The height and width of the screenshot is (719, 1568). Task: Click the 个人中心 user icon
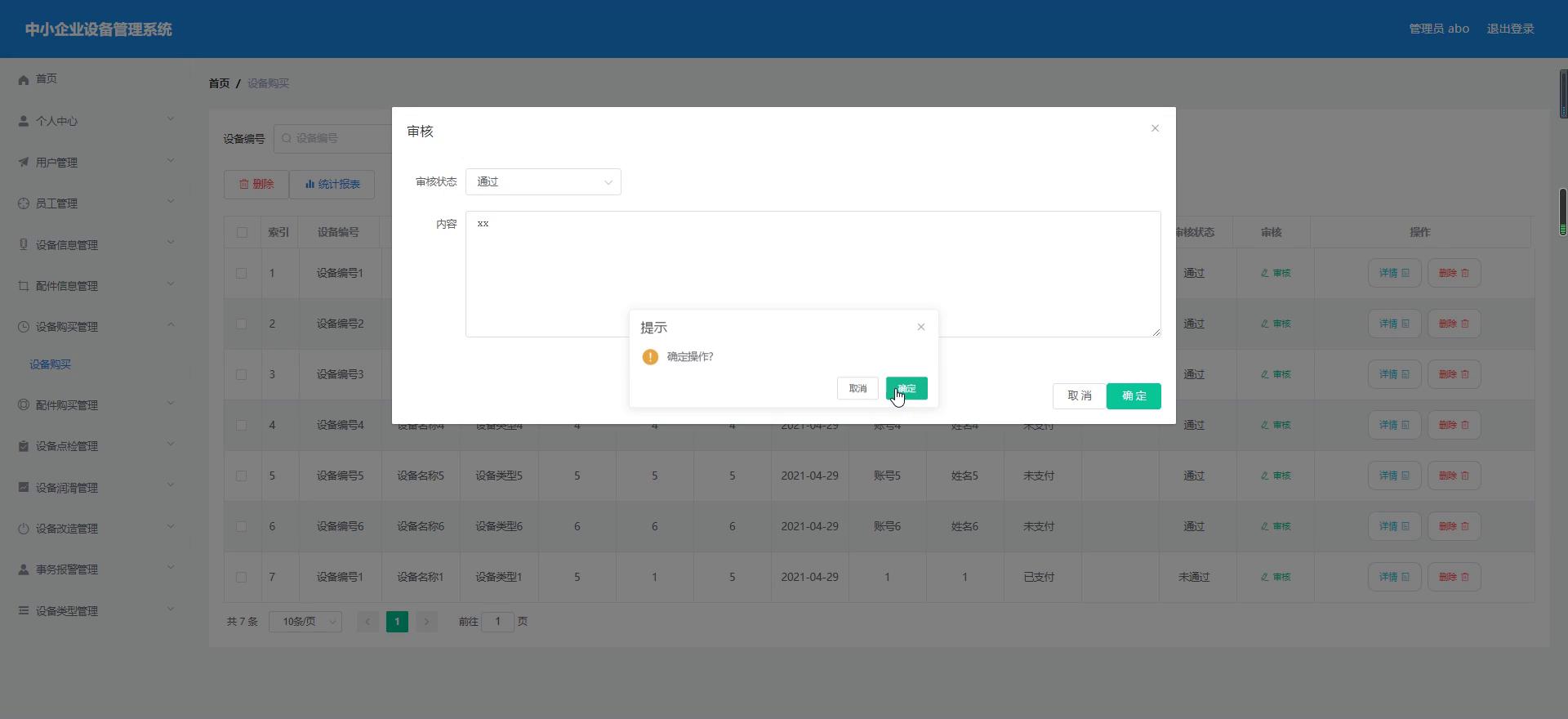point(24,121)
